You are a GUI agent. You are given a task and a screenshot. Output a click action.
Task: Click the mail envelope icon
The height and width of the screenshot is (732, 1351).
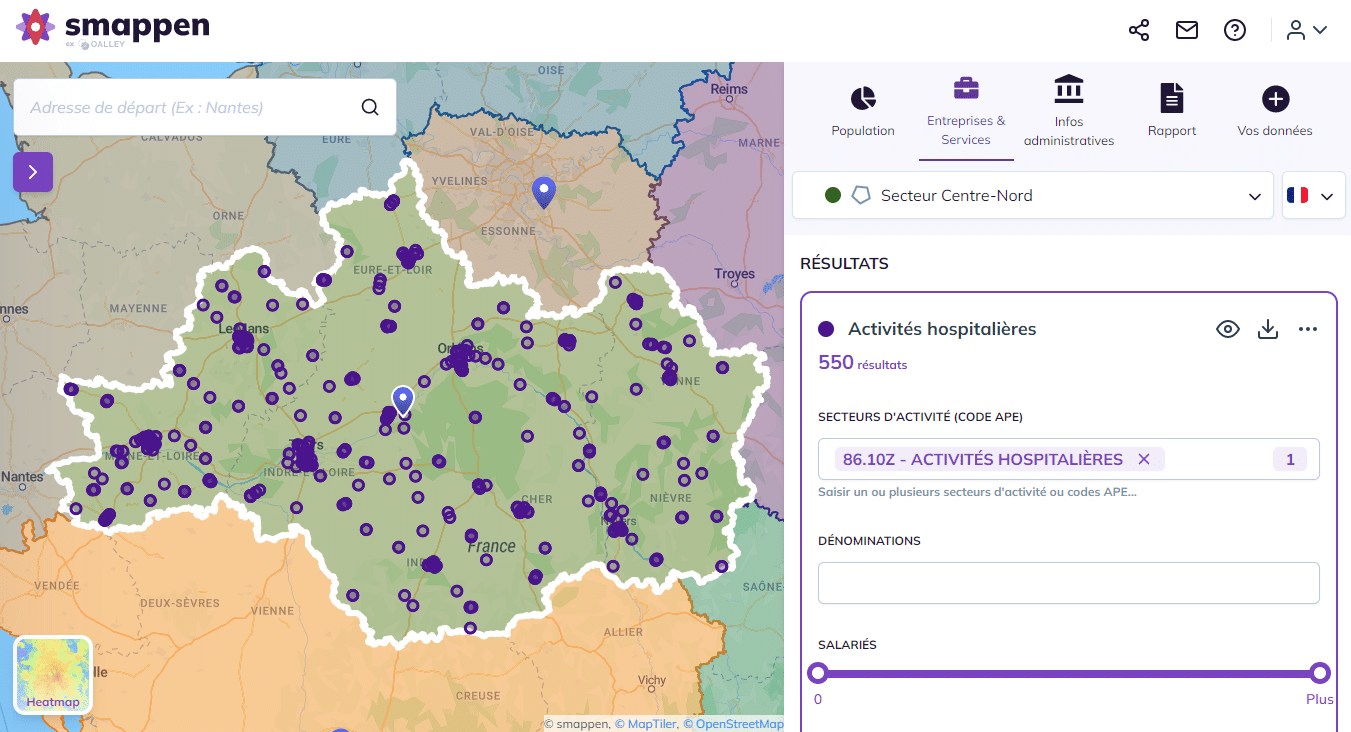pos(1186,30)
